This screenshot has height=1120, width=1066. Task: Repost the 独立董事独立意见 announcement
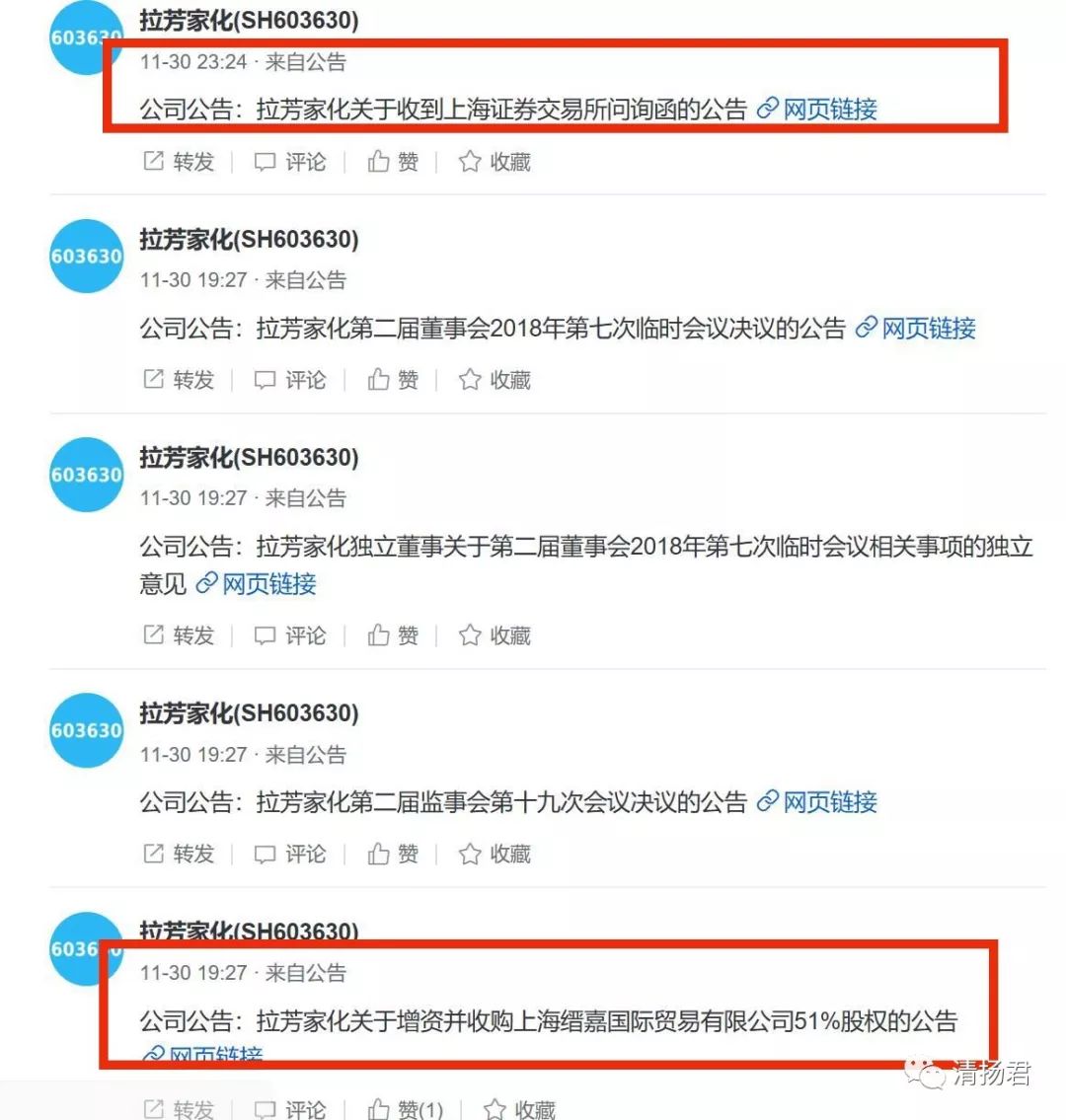(x=179, y=635)
